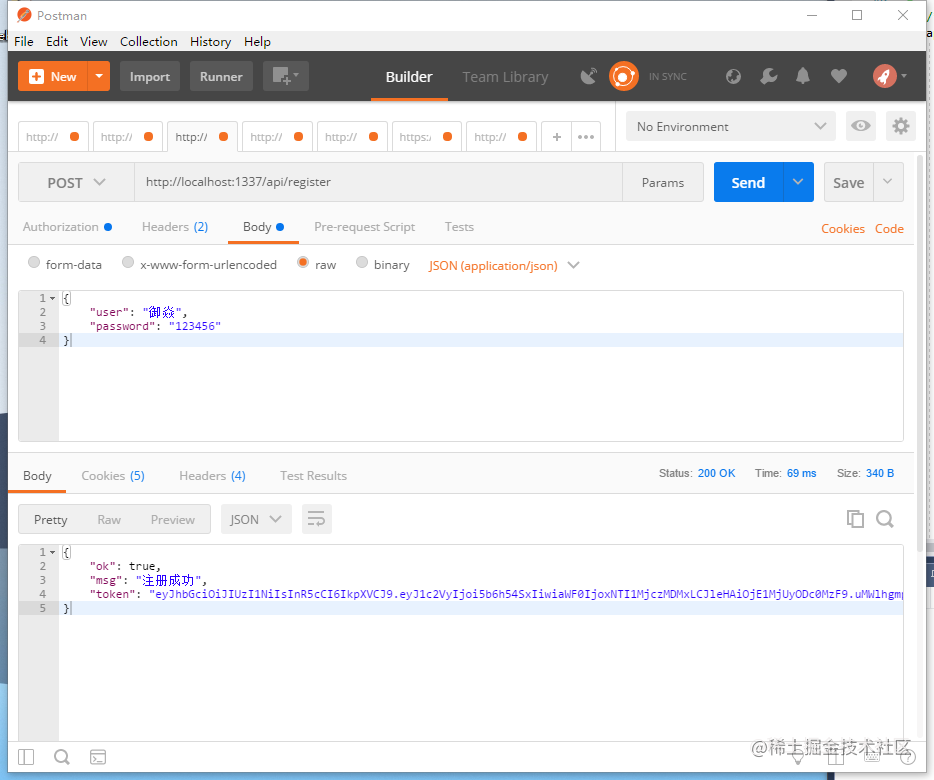
Task: Collapse response JSON at line 1 fold arrow
Action: tap(52, 552)
